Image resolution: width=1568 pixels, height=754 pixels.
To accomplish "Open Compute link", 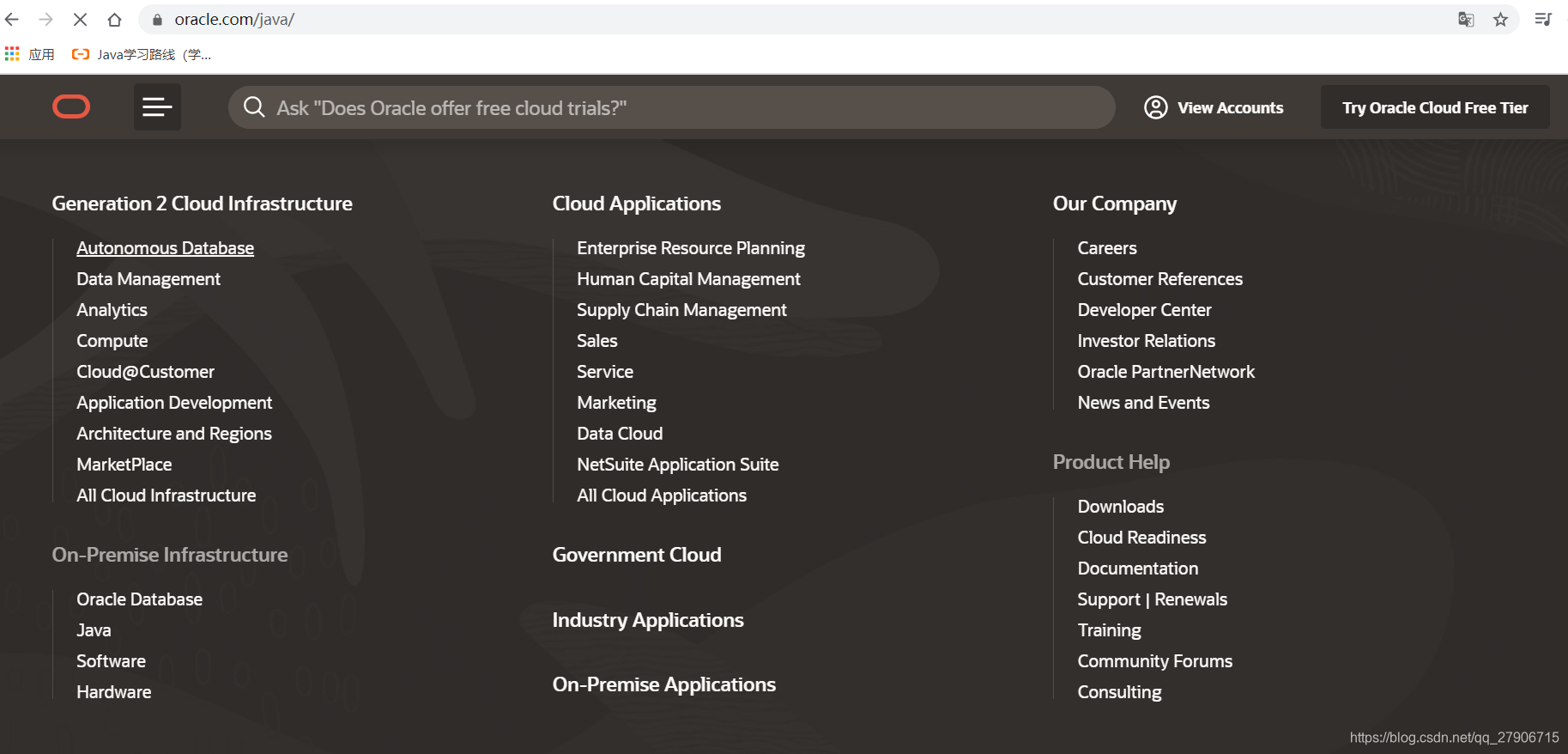I will pos(112,341).
